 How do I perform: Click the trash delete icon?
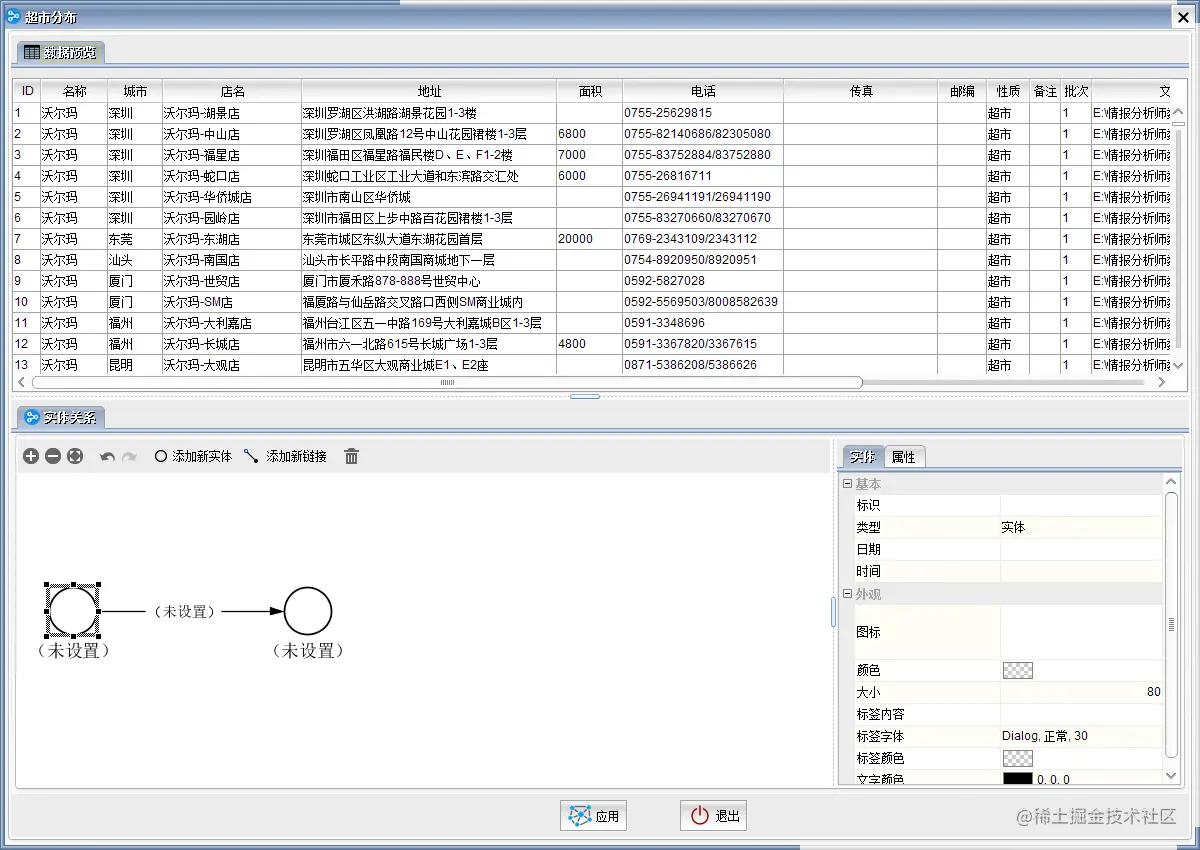pyautogui.click(x=352, y=456)
